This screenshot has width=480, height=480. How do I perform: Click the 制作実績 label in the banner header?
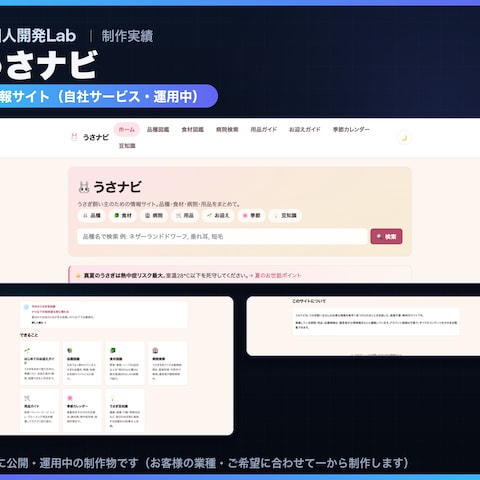point(127,36)
